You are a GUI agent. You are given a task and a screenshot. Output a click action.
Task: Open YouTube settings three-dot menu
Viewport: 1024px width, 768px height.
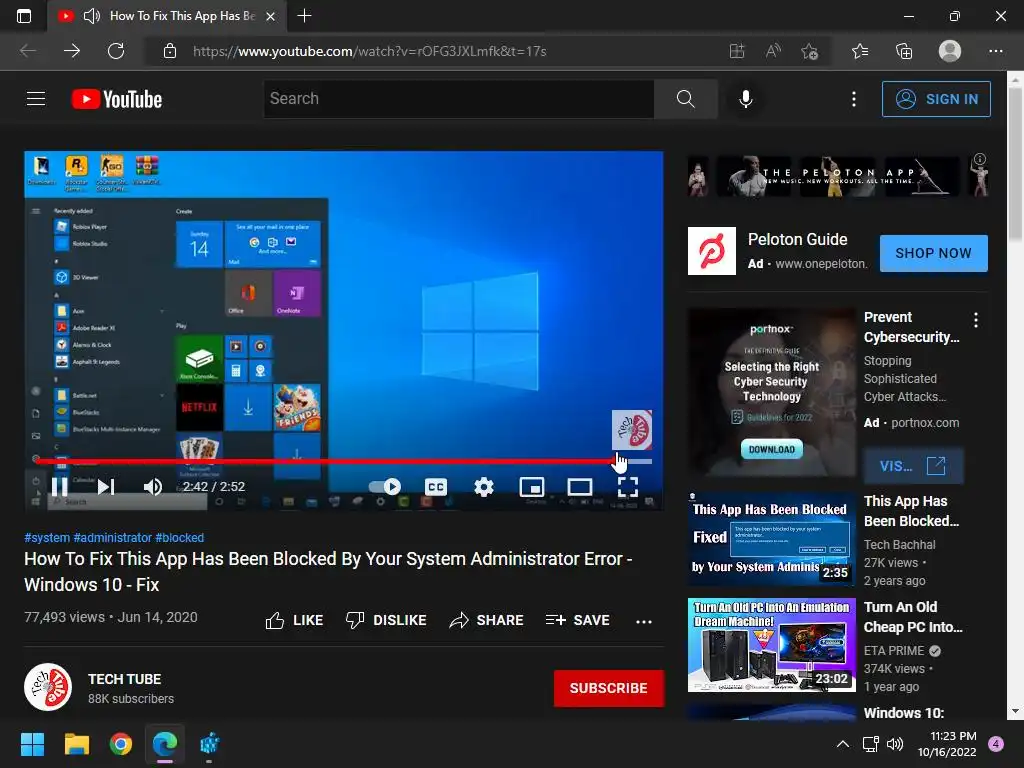[854, 99]
